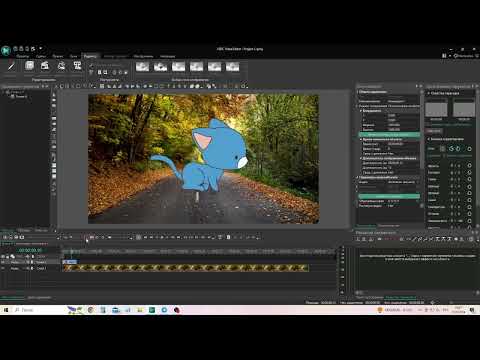
Task: Reset the angle value circular icon
Action: (x=469, y=149)
